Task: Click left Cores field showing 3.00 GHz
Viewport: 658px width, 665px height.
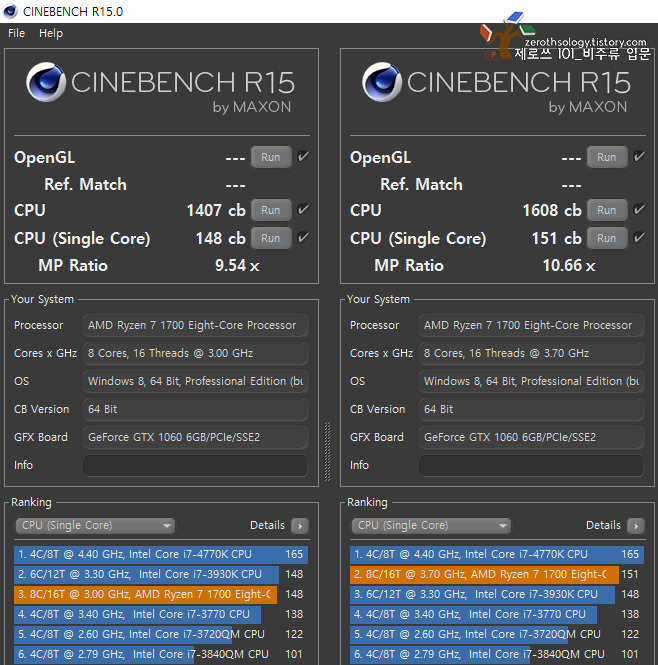Action: 195,354
